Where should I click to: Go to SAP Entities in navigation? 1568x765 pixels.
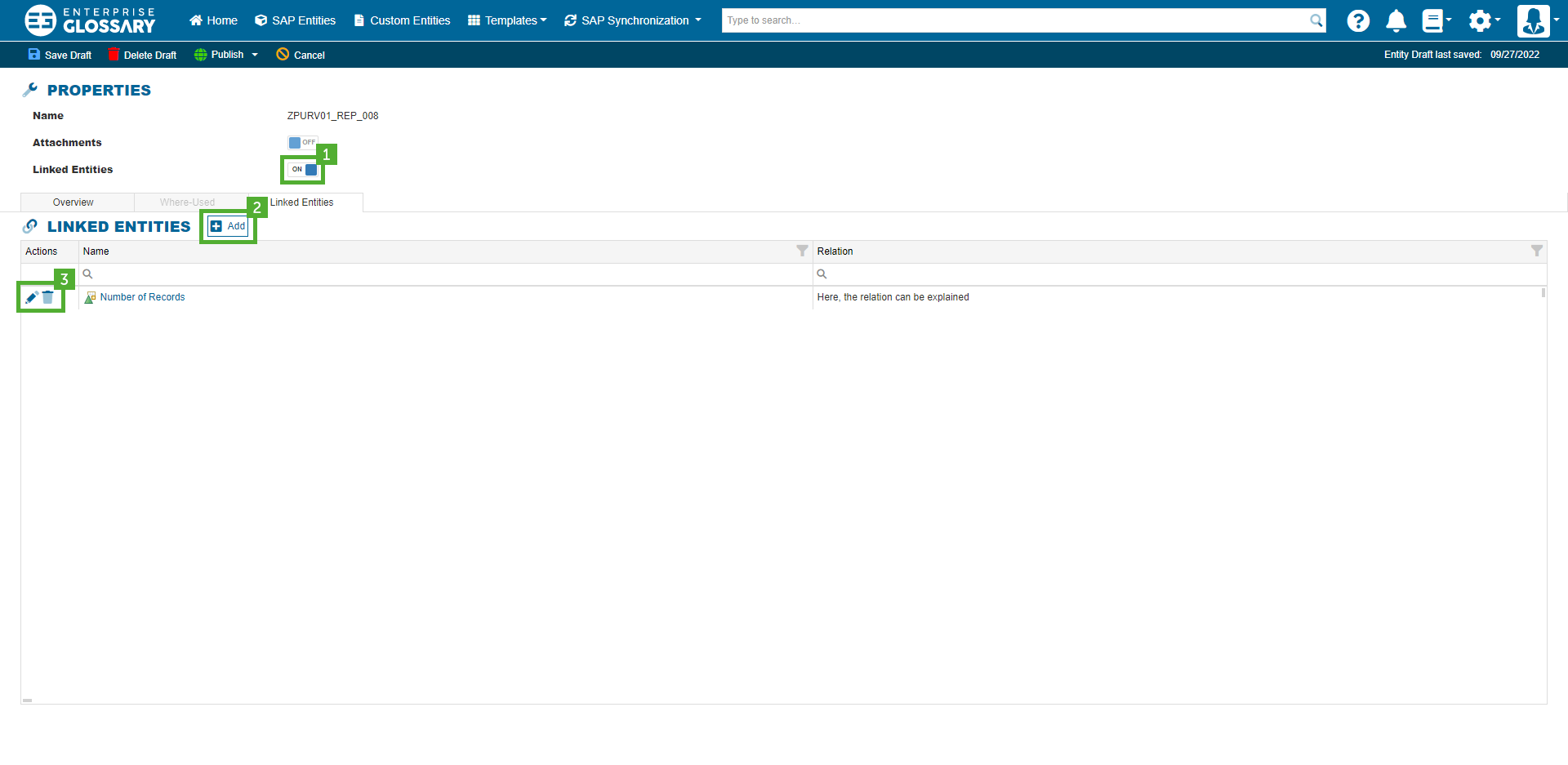coord(296,20)
